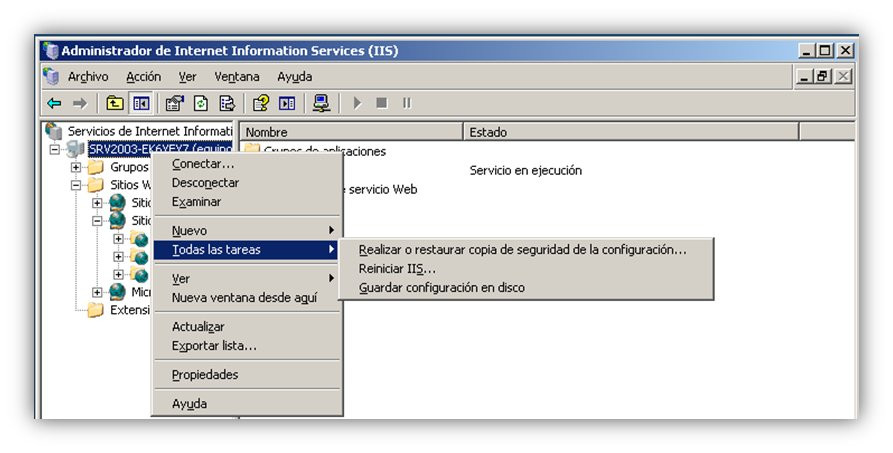The width and height of the screenshot is (893, 453).
Task: Open the Ventana menu
Action: point(237,76)
